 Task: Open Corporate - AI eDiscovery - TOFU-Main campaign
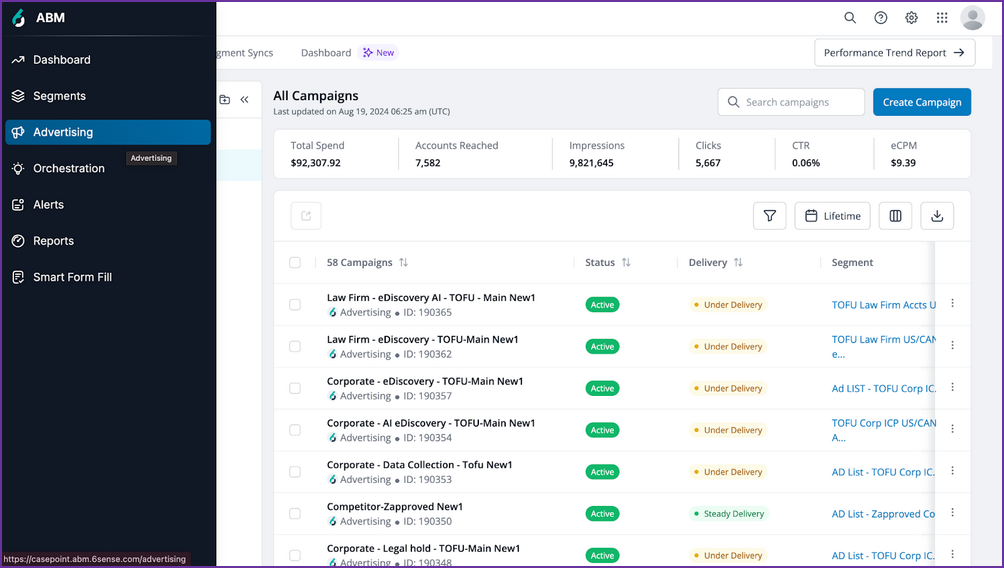point(430,423)
